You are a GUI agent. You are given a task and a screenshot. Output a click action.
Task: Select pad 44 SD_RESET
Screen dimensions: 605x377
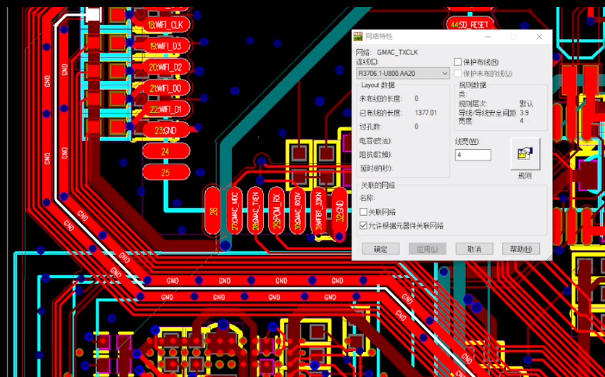tap(470, 25)
